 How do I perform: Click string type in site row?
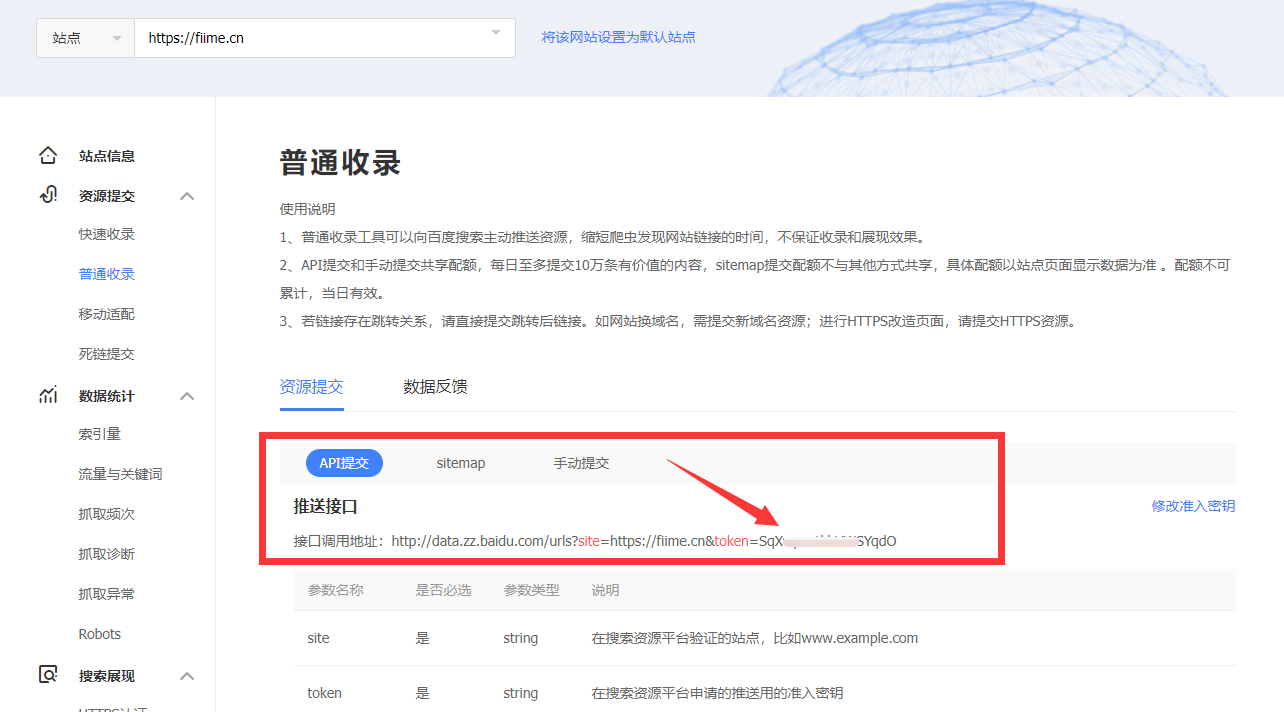coord(521,638)
